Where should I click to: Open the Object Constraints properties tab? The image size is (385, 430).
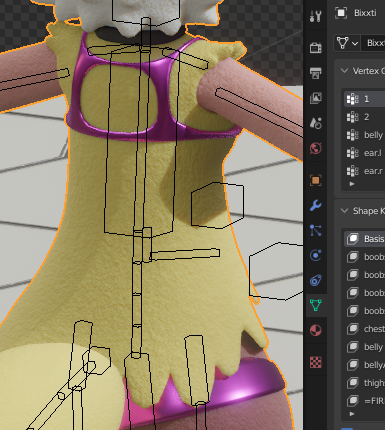(315, 280)
